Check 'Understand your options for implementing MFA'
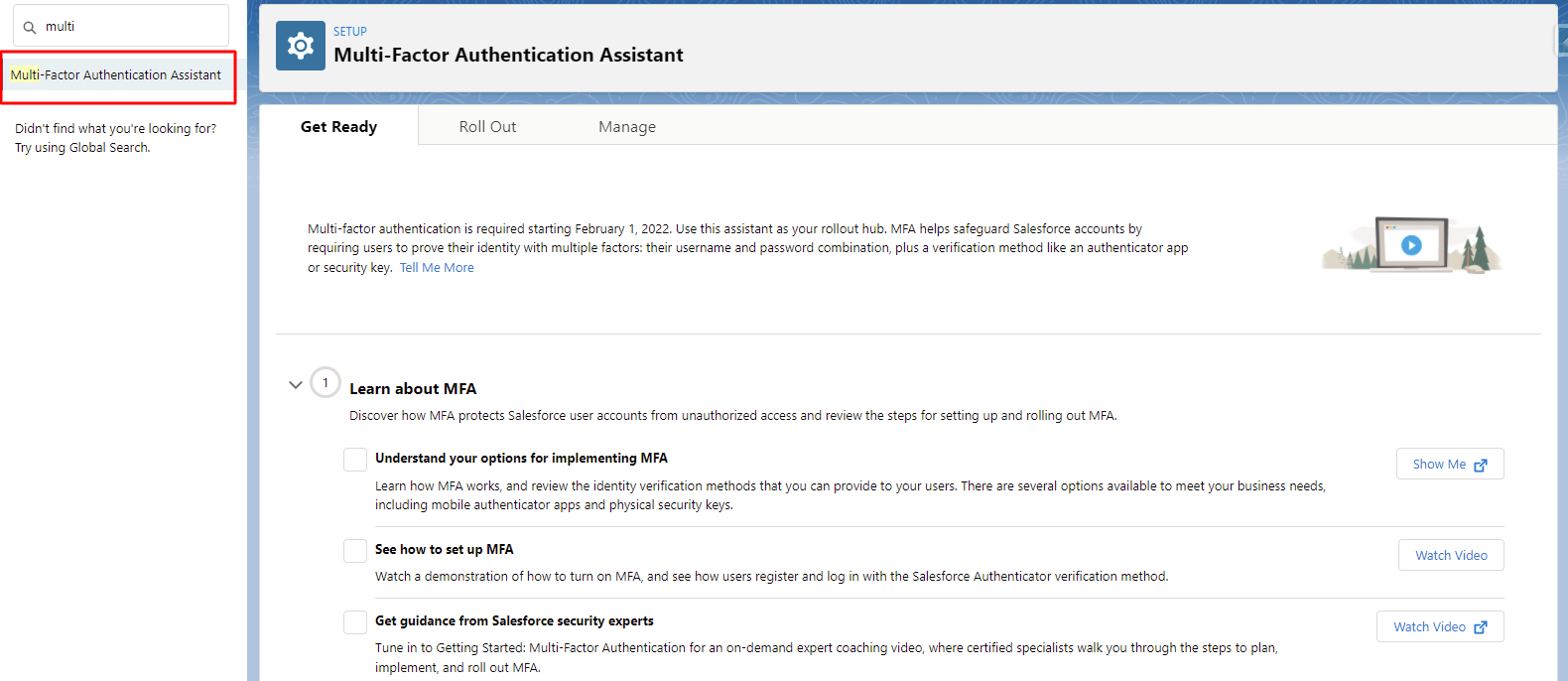The height and width of the screenshot is (681, 1568). pyautogui.click(x=355, y=460)
